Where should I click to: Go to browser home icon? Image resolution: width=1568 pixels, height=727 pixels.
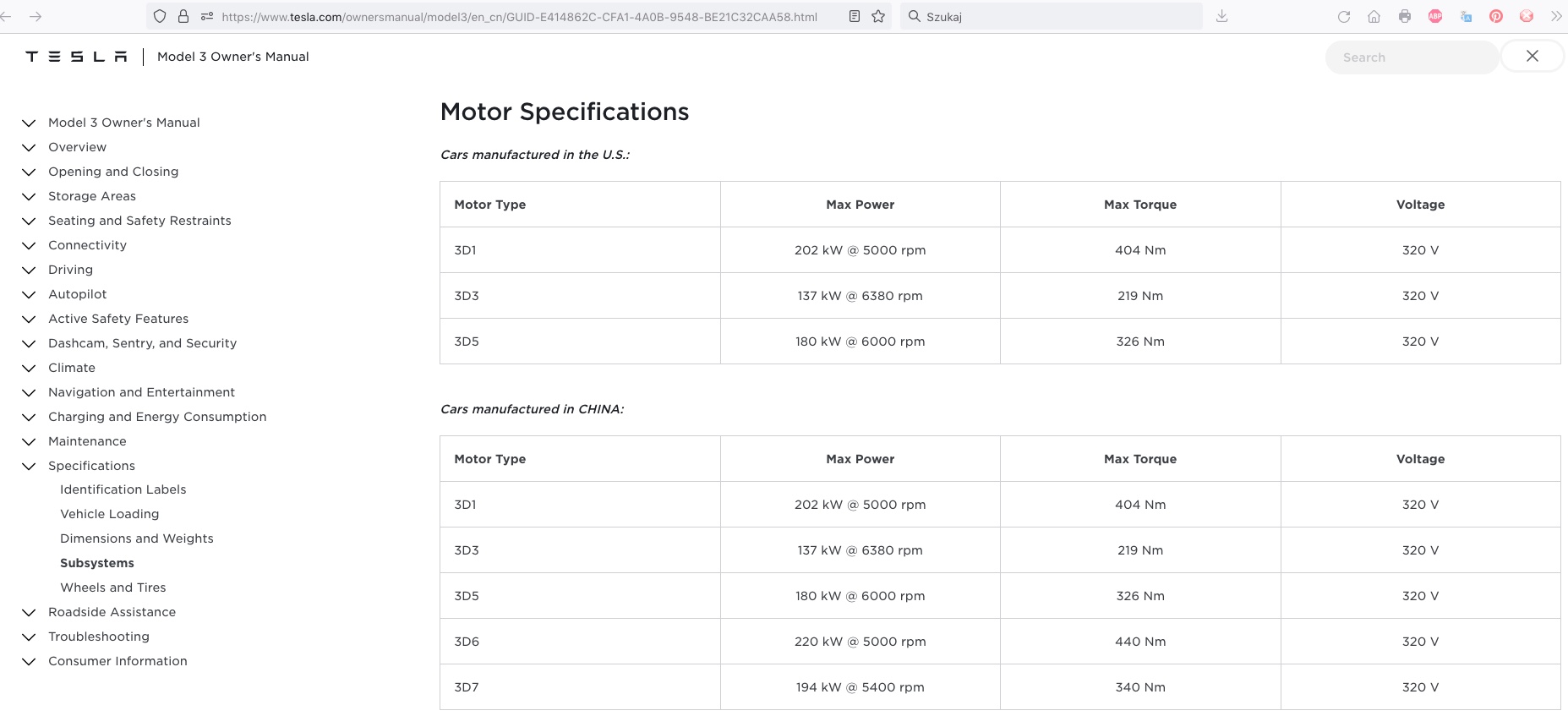(1374, 16)
